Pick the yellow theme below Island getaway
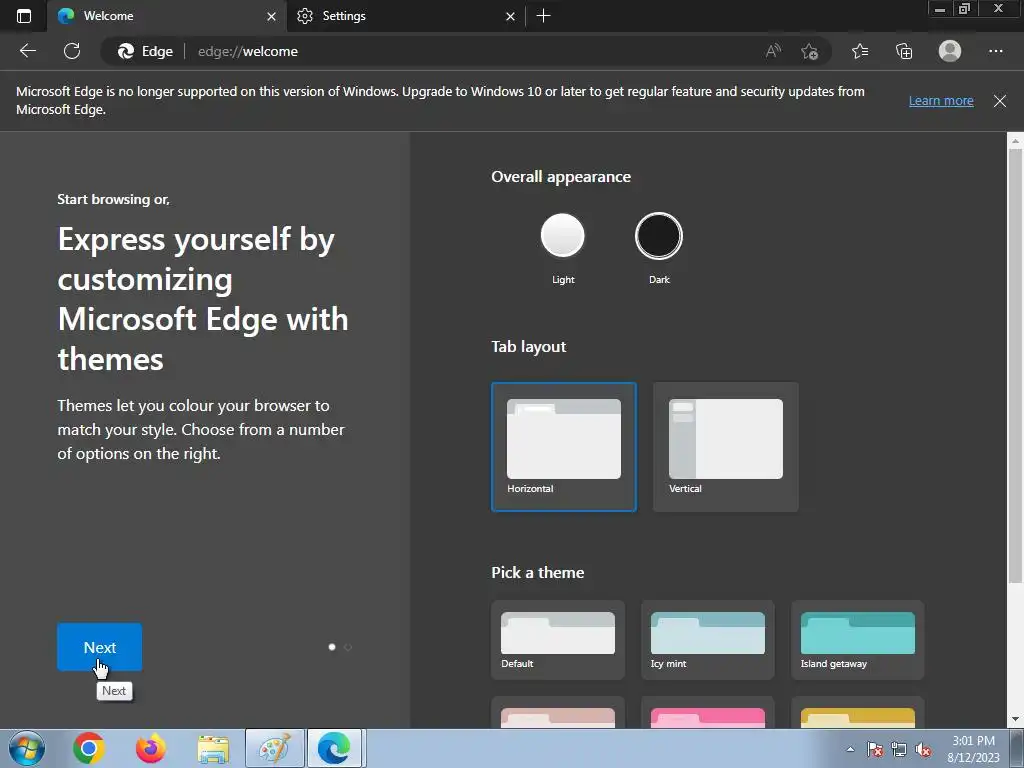 coord(857,712)
